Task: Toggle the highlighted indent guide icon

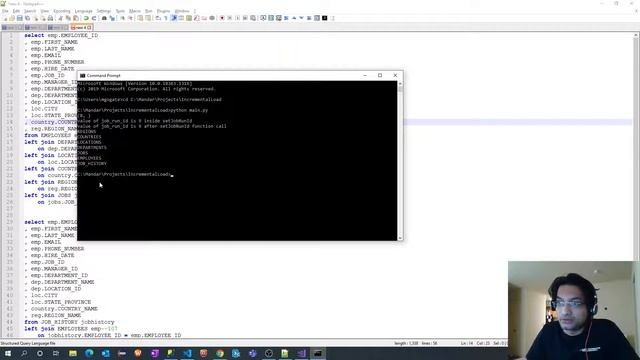Action: tap(173, 18)
